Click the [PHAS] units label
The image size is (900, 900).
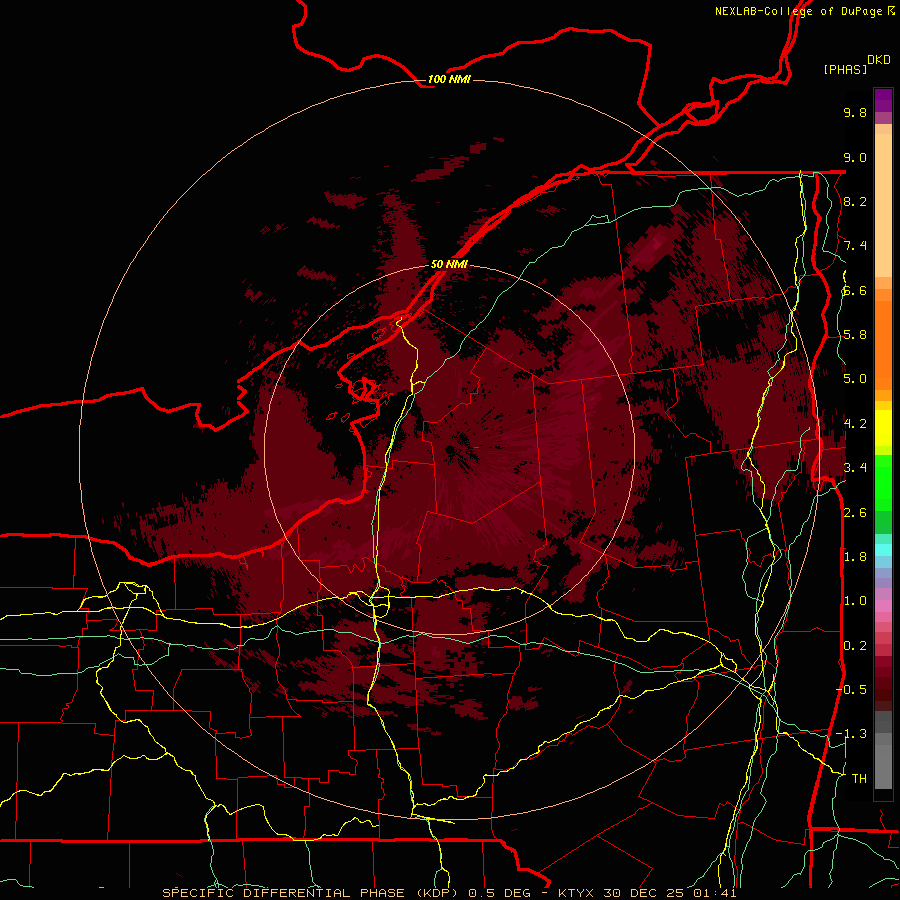[x=845, y=69]
